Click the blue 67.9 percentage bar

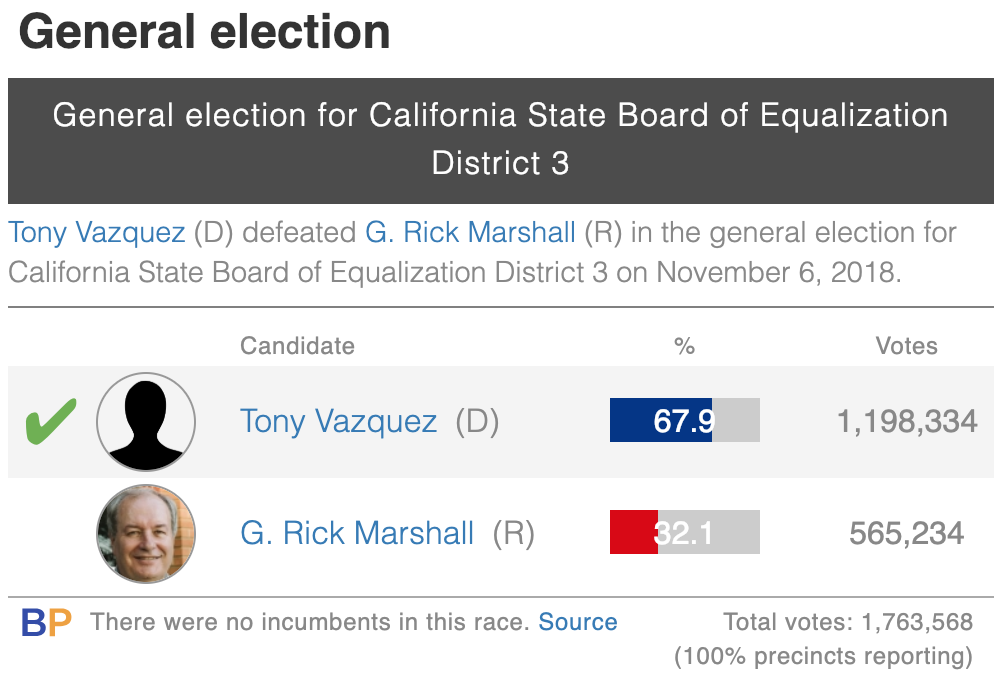click(x=684, y=420)
